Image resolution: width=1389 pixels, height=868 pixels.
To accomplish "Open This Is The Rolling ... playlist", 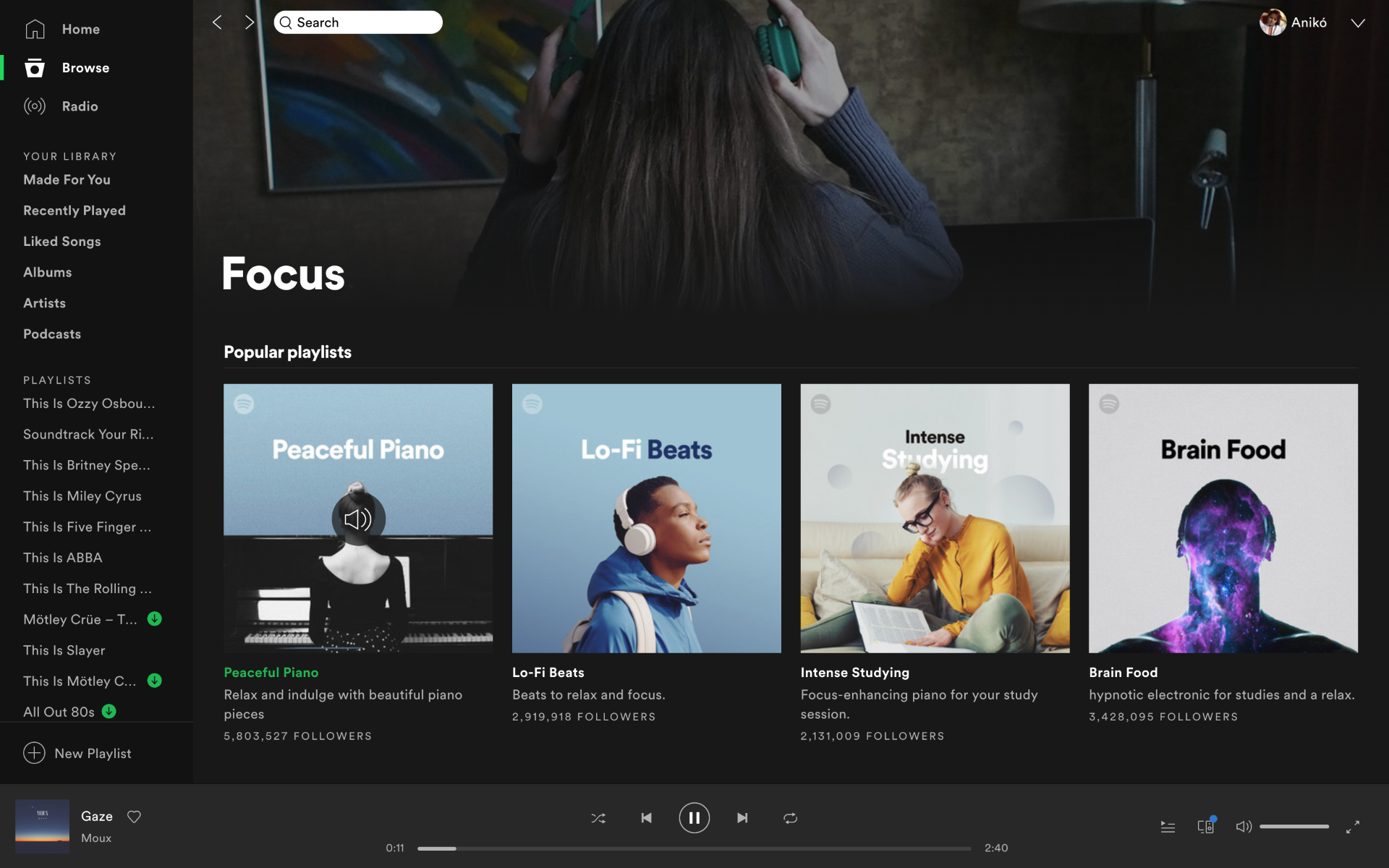I will coord(88,589).
